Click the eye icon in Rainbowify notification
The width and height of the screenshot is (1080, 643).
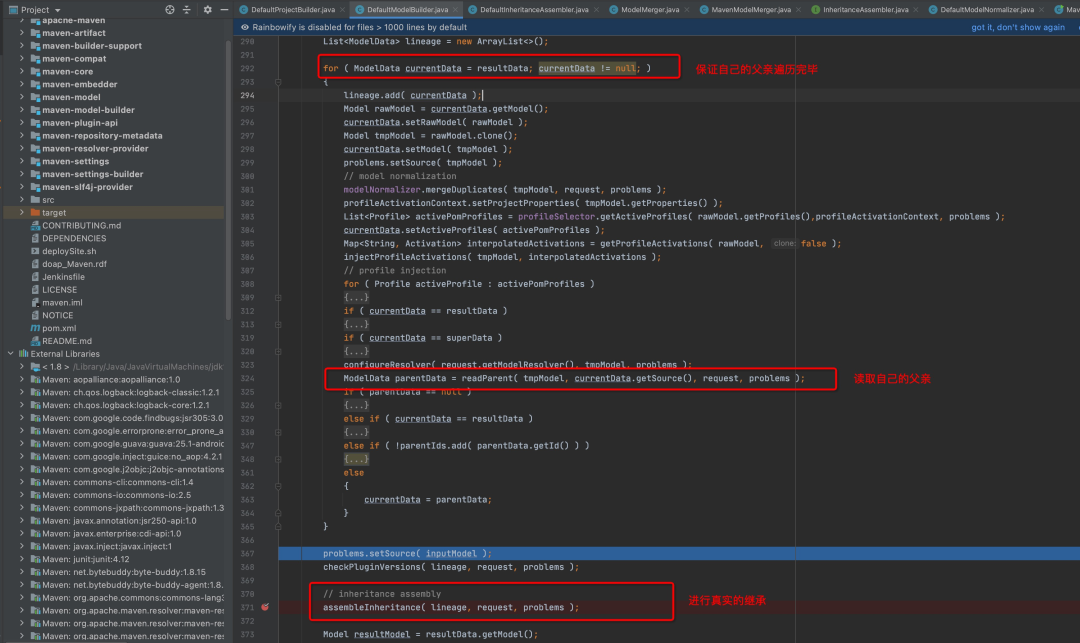[246, 27]
